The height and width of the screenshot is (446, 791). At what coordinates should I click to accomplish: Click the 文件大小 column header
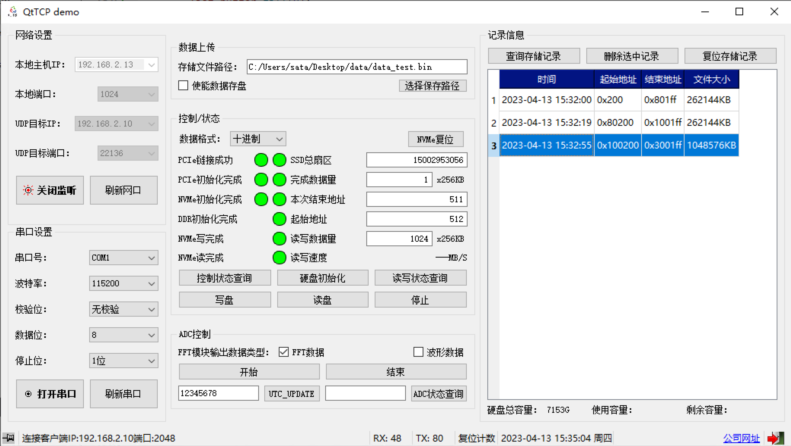click(711, 79)
